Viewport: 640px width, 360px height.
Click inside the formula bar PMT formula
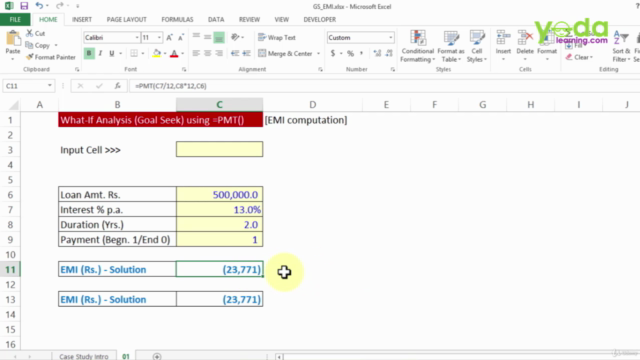pos(171,86)
